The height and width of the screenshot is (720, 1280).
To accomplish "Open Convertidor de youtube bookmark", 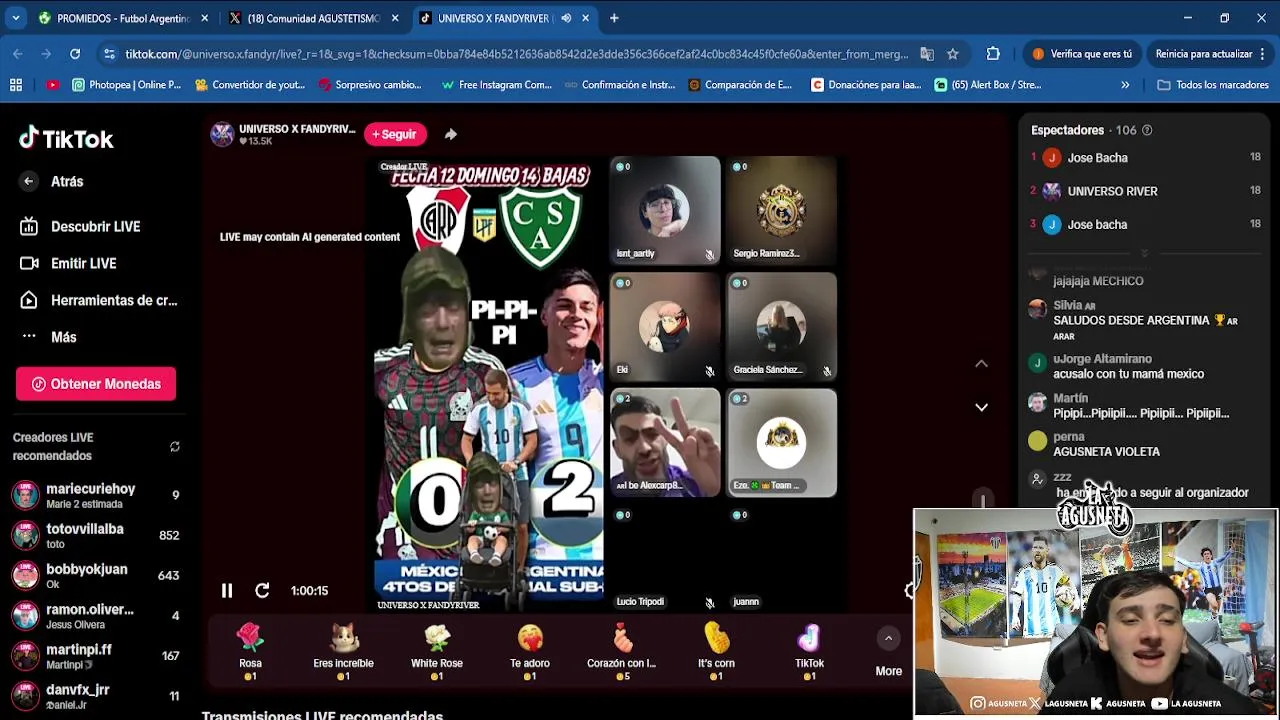I will pyautogui.click(x=250, y=85).
